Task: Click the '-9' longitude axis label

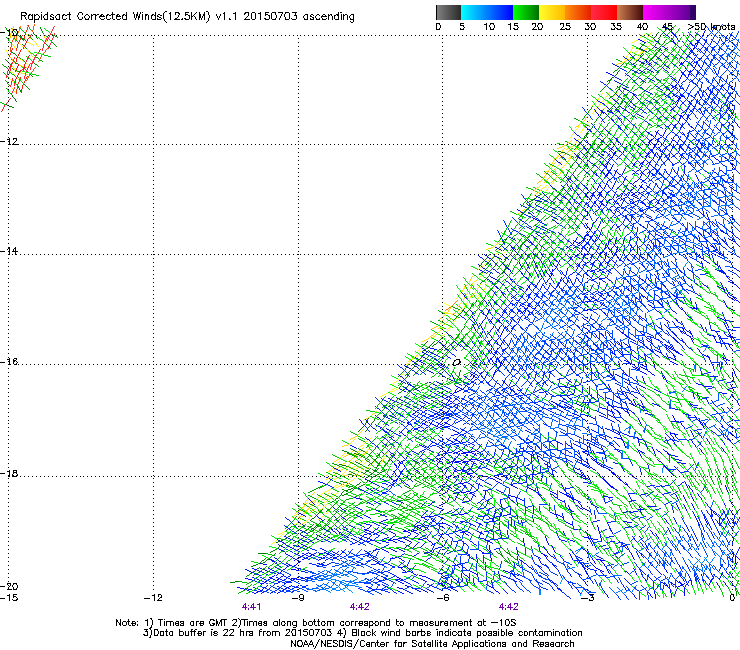Action: (298, 598)
